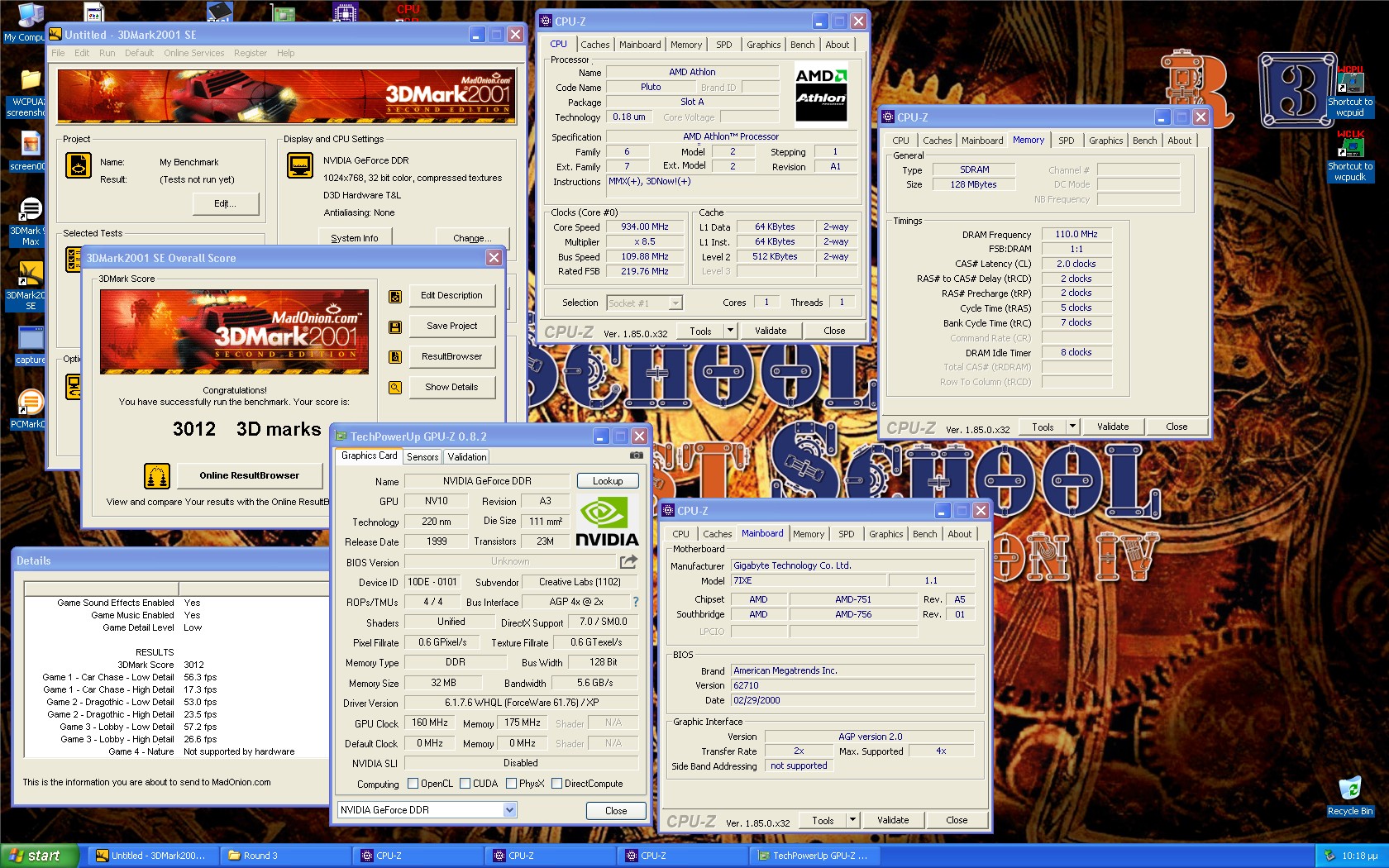The image size is (1389, 868).
Task: Click the Edit Description icon in Overall Score
Action: coord(395,296)
